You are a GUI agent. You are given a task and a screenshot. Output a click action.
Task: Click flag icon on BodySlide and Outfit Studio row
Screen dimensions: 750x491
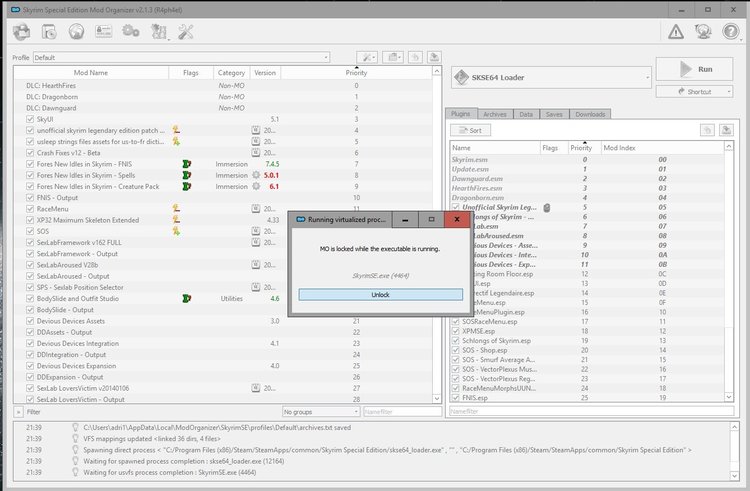tap(187, 298)
